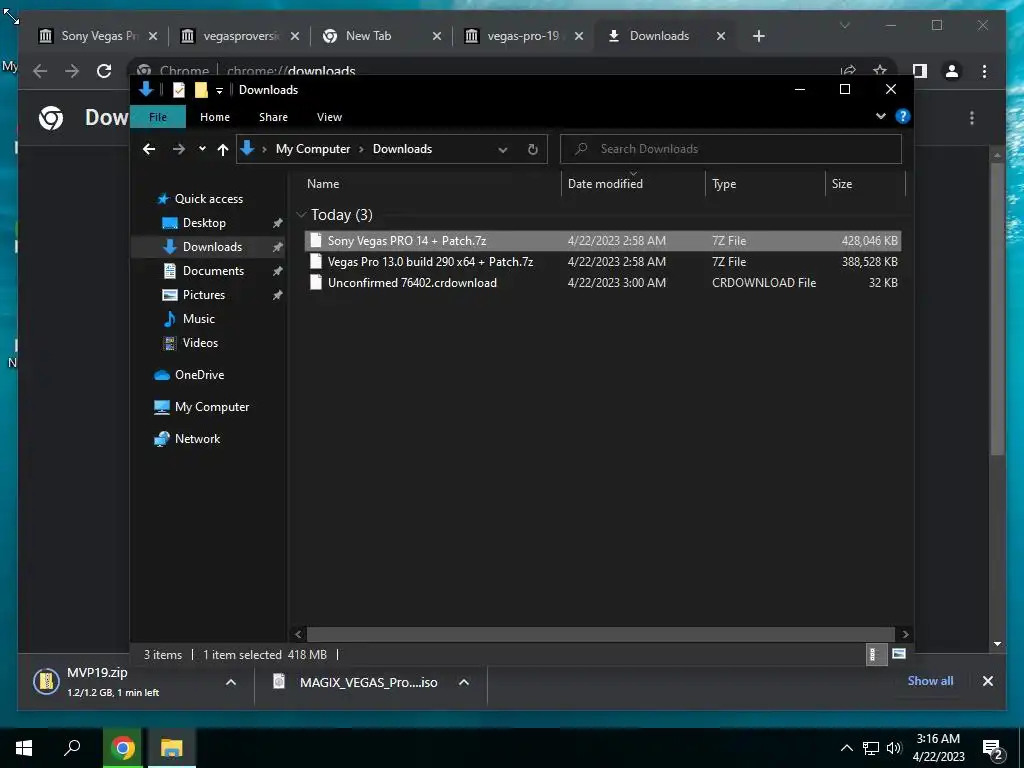Expand the address bar history dropdown
The image size is (1024, 768).
pyautogui.click(x=503, y=149)
